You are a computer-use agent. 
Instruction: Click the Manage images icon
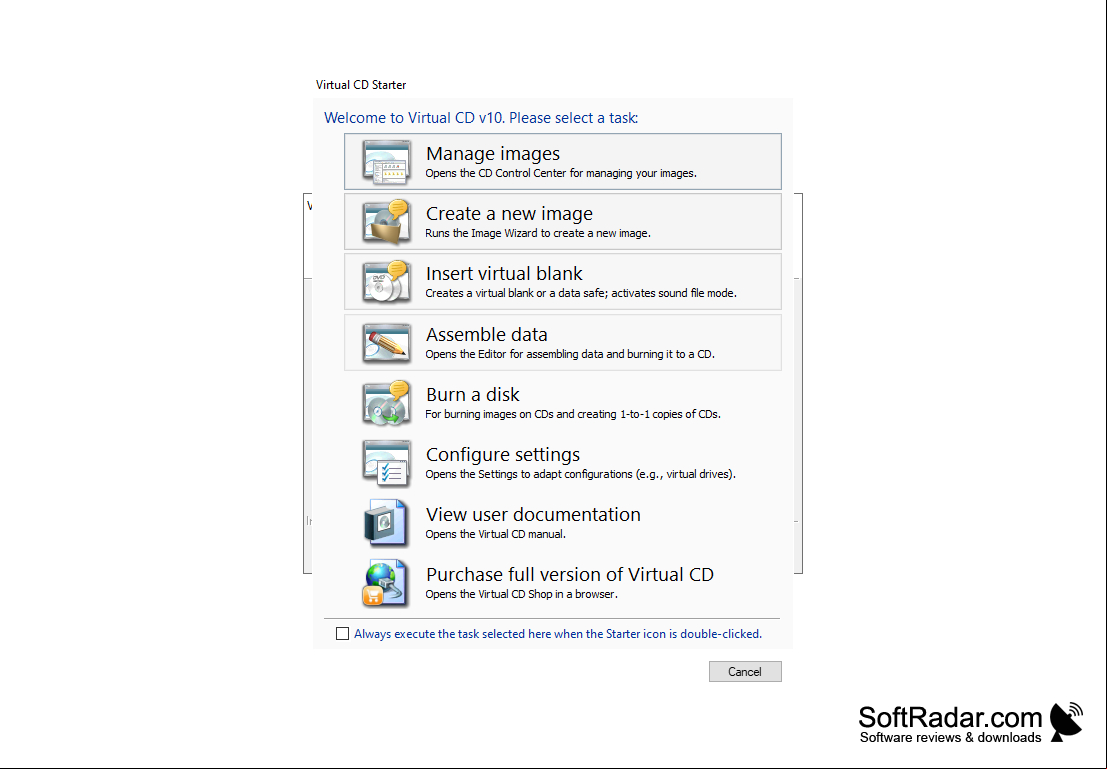pos(386,162)
